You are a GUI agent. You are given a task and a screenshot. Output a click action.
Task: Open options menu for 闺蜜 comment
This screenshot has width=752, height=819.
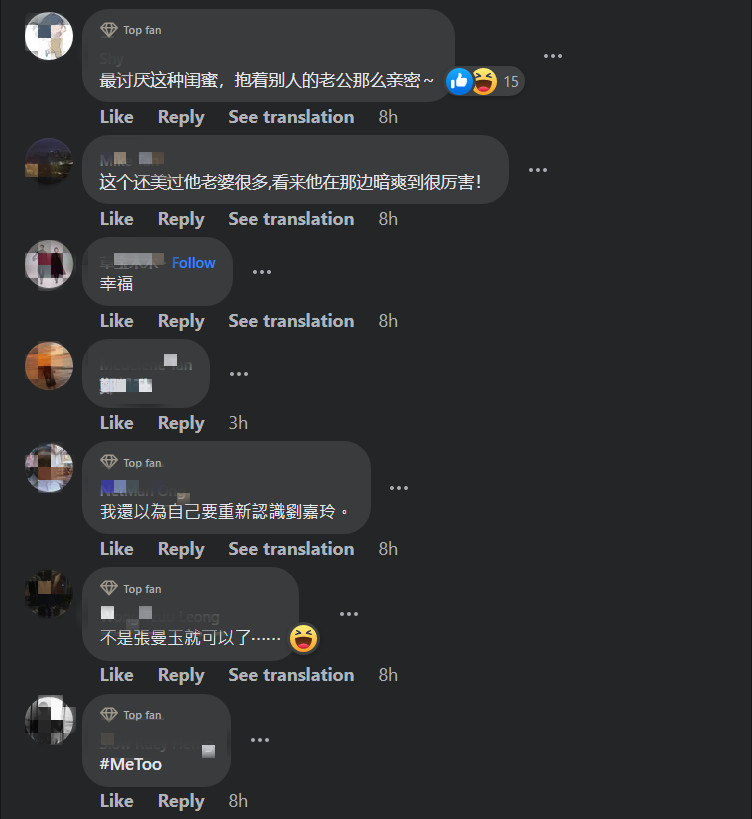click(x=553, y=56)
